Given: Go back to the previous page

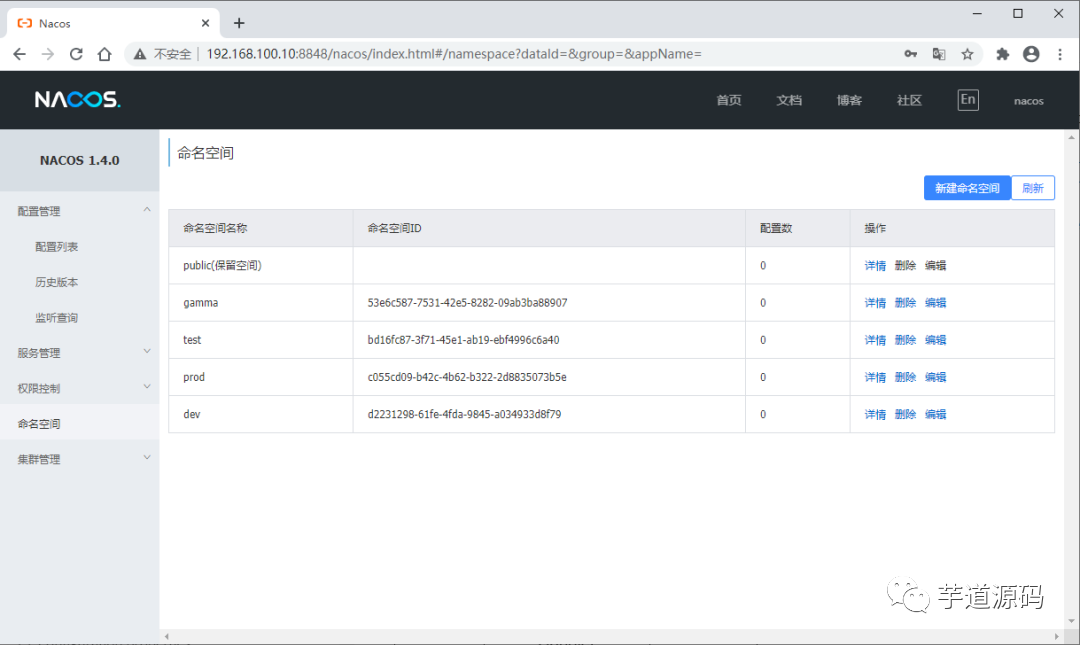Looking at the screenshot, I should point(19,54).
